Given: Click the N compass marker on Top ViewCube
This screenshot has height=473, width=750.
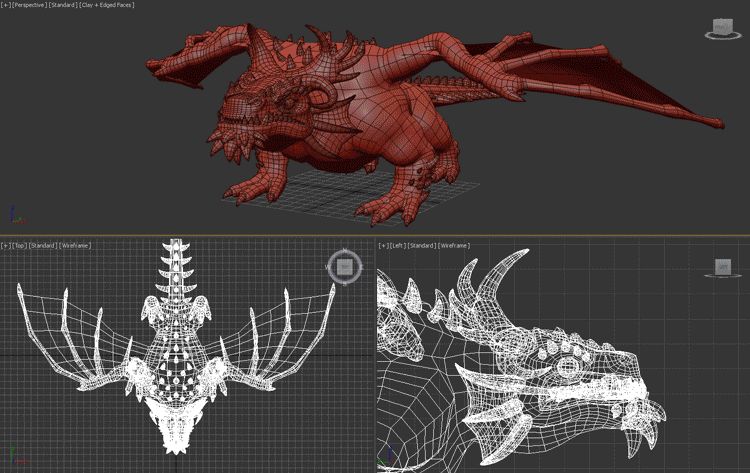Looking at the screenshot, I should point(345,250).
